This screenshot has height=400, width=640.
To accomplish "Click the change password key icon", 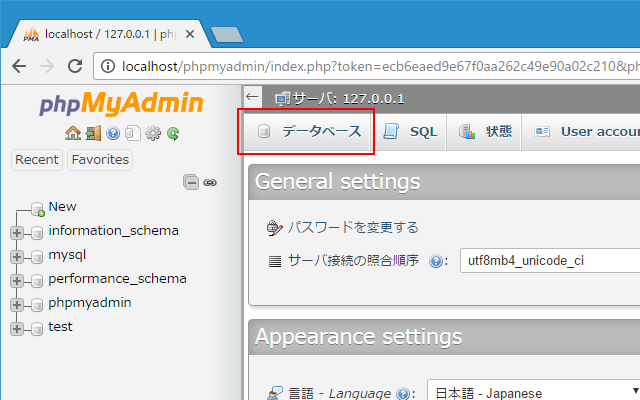I will tap(274, 228).
